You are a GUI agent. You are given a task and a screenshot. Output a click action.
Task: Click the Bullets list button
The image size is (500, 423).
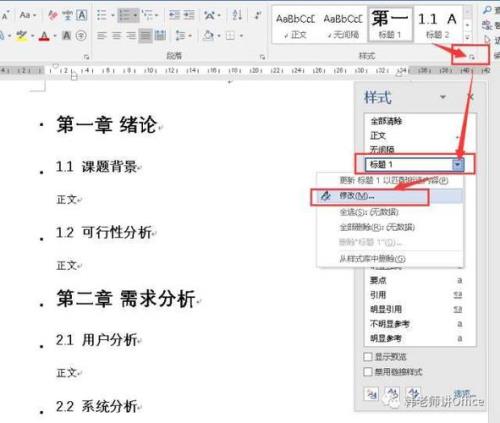pos(102,15)
